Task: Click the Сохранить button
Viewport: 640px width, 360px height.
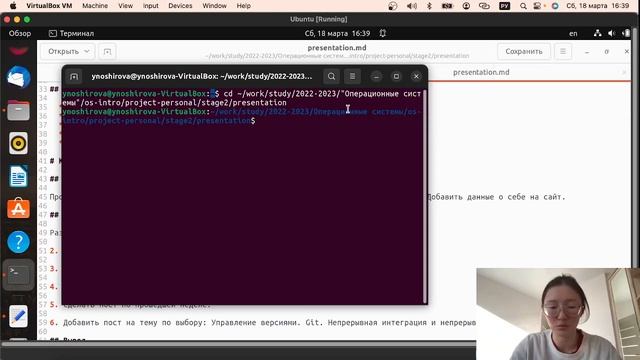Action: click(524, 51)
